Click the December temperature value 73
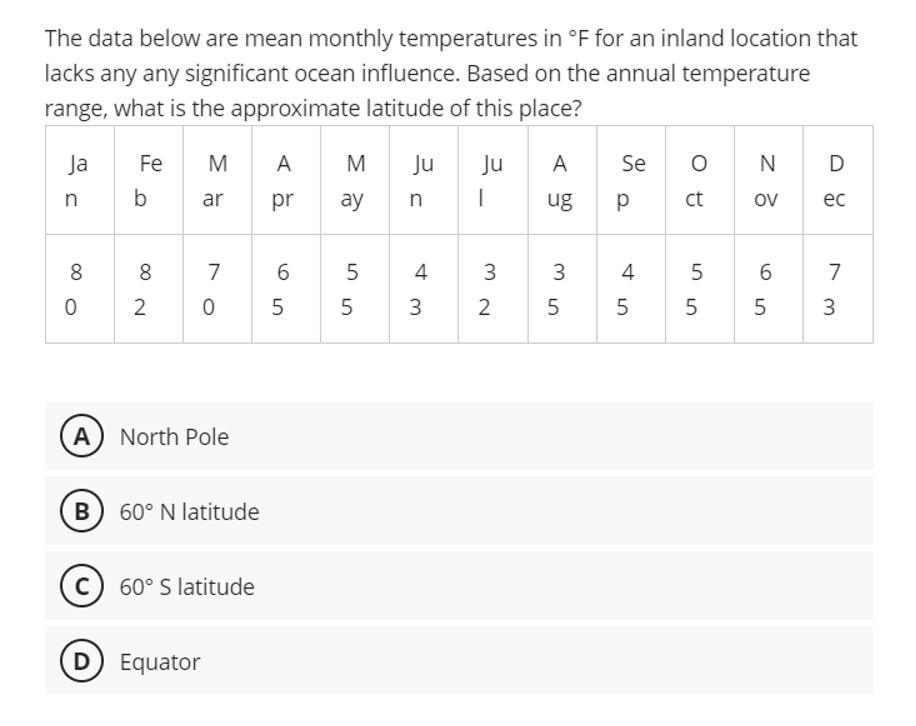The height and width of the screenshot is (726, 916). [x=837, y=290]
